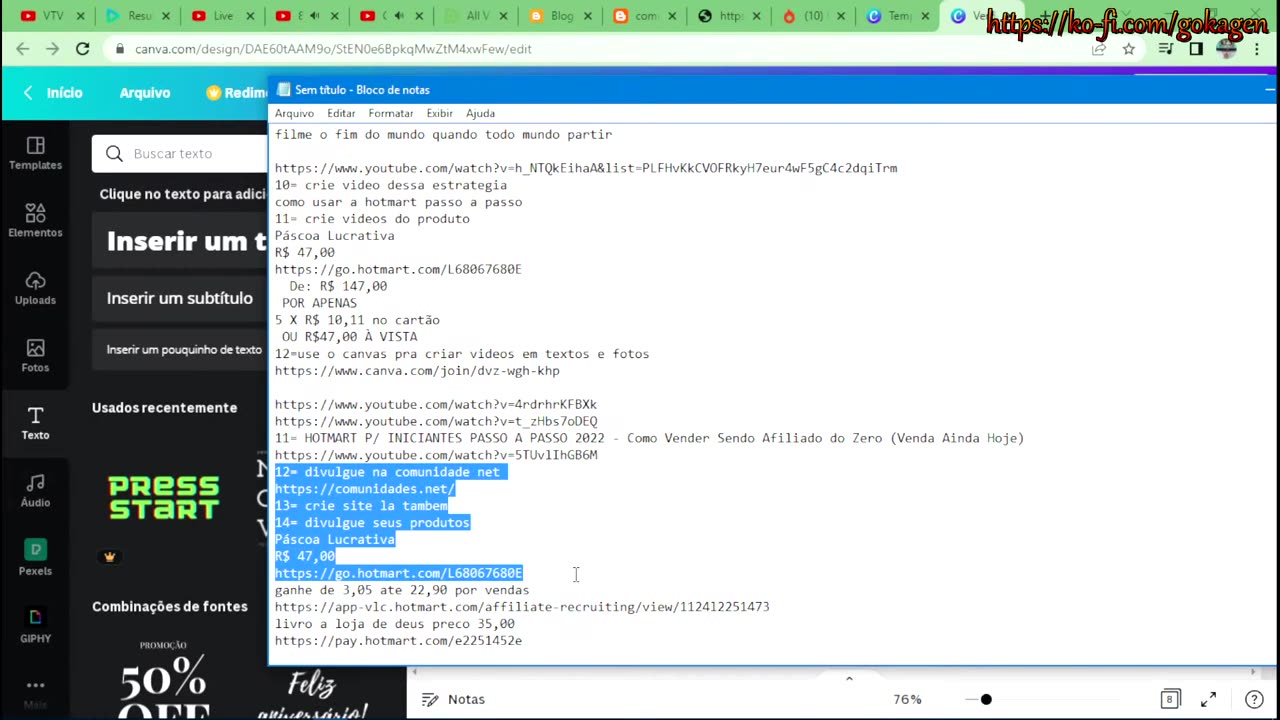This screenshot has width=1280, height=720.
Task: Reload the Canva page in Chrome
Action: [x=83, y=49]
